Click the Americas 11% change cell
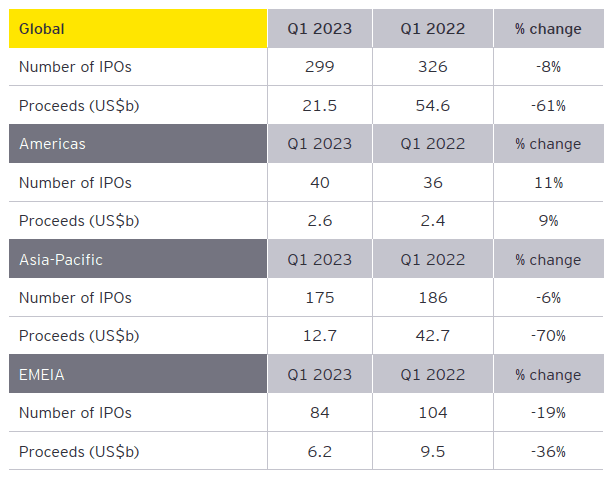The image size is (614, 480). (549, 182)
